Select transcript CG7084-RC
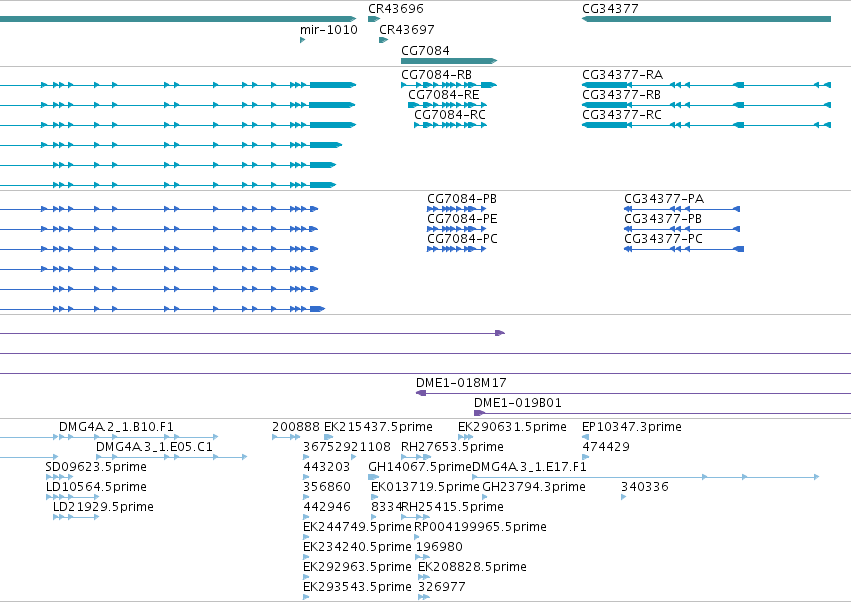Screen dimensions: 851x602 pyautogui.click(x=450, y=115)
